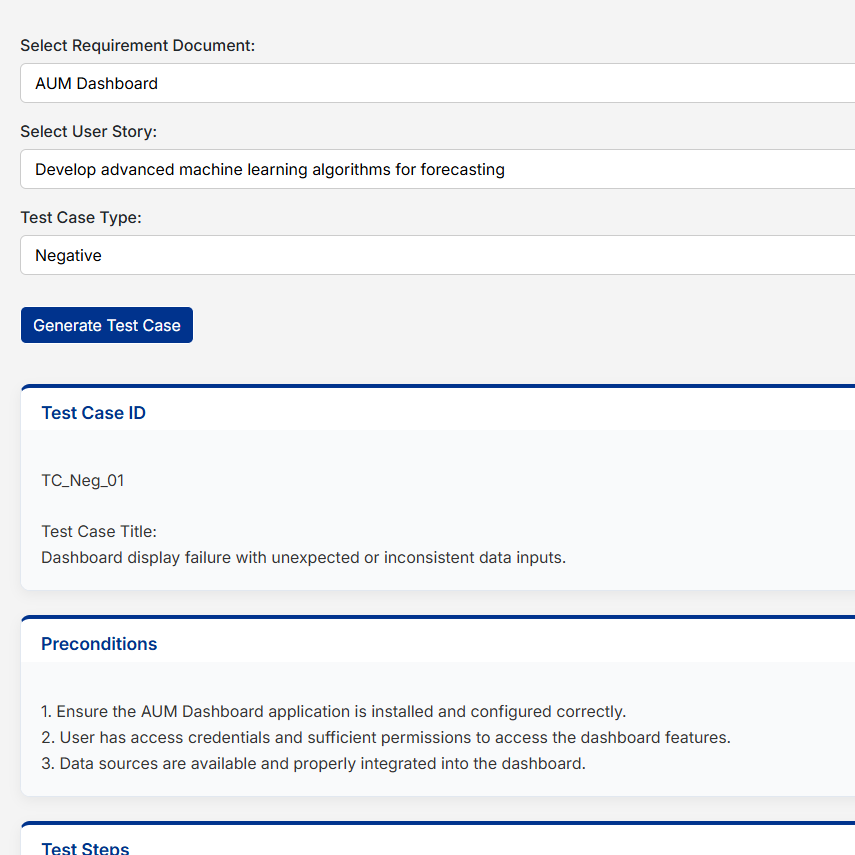
Task: Click precondition 1 about installed application
Action: (333, 712)
